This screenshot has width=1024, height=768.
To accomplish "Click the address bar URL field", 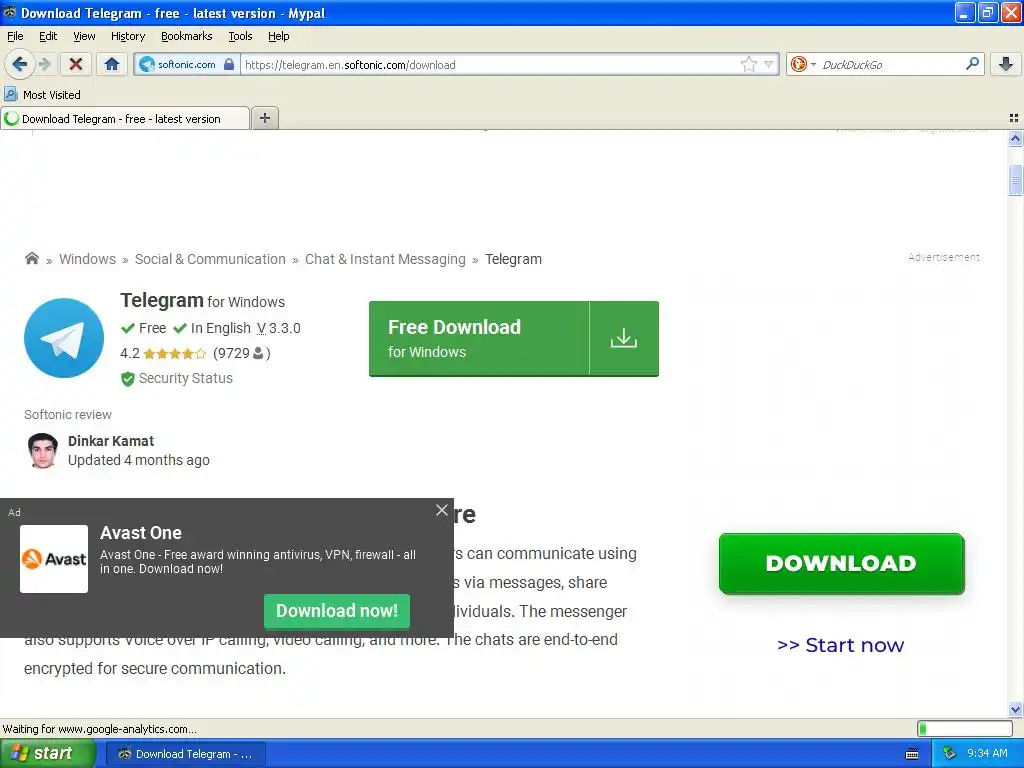I will (490, 65).
